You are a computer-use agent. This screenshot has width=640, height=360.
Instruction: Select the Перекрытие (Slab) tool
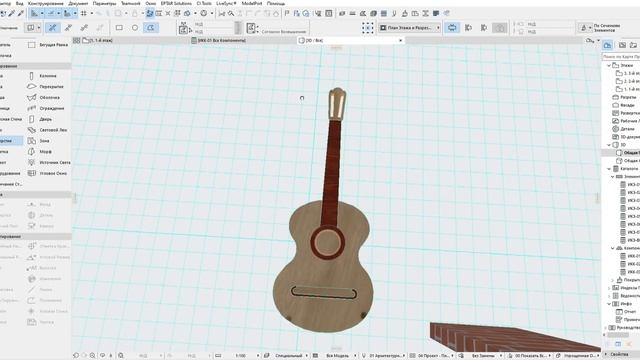(45, 87)
